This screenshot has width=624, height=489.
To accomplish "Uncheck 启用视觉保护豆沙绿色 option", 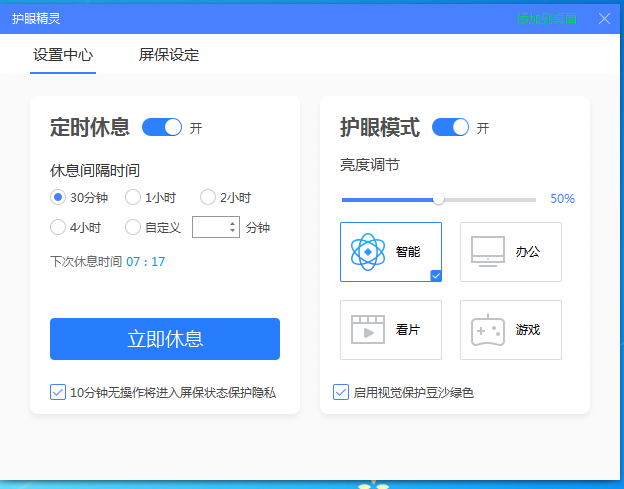I will click(x=341, y=392).
